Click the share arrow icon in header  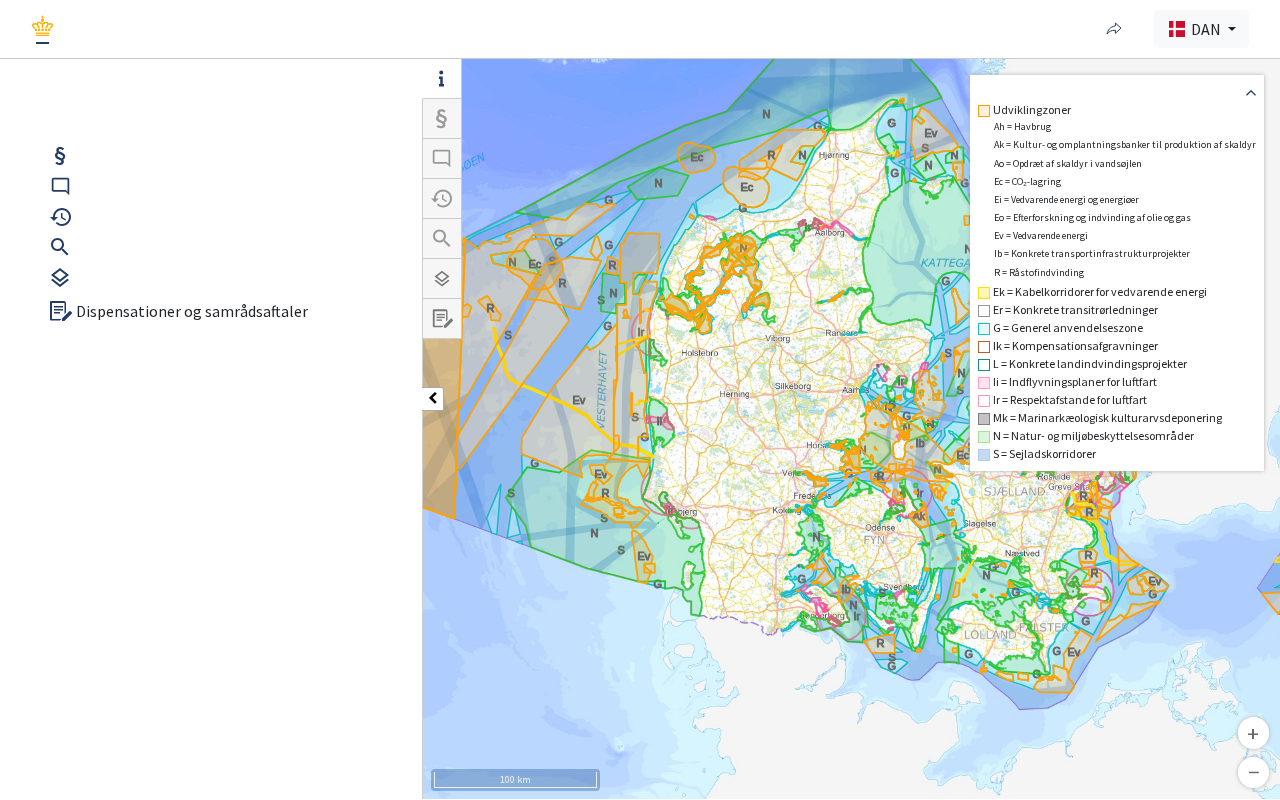(x=1114, y=29)
